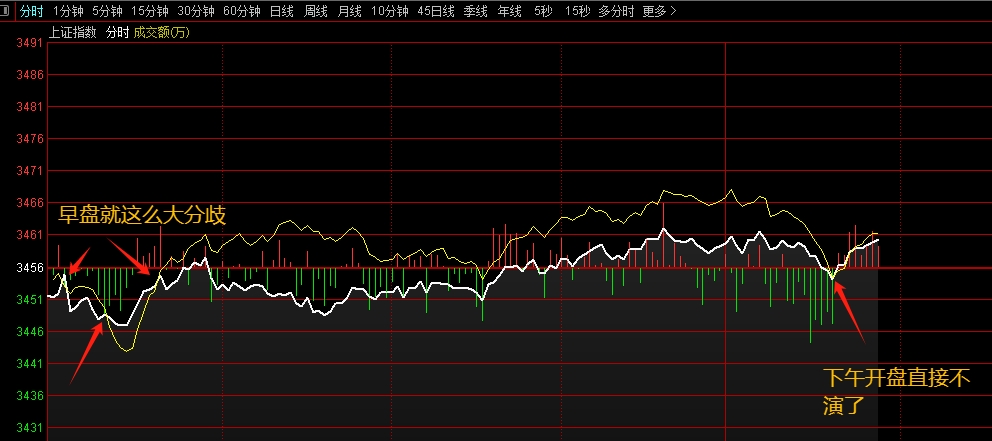
Task: Click the 3436 price axis label
Action: pyautogui.click(x=30, y=396)
